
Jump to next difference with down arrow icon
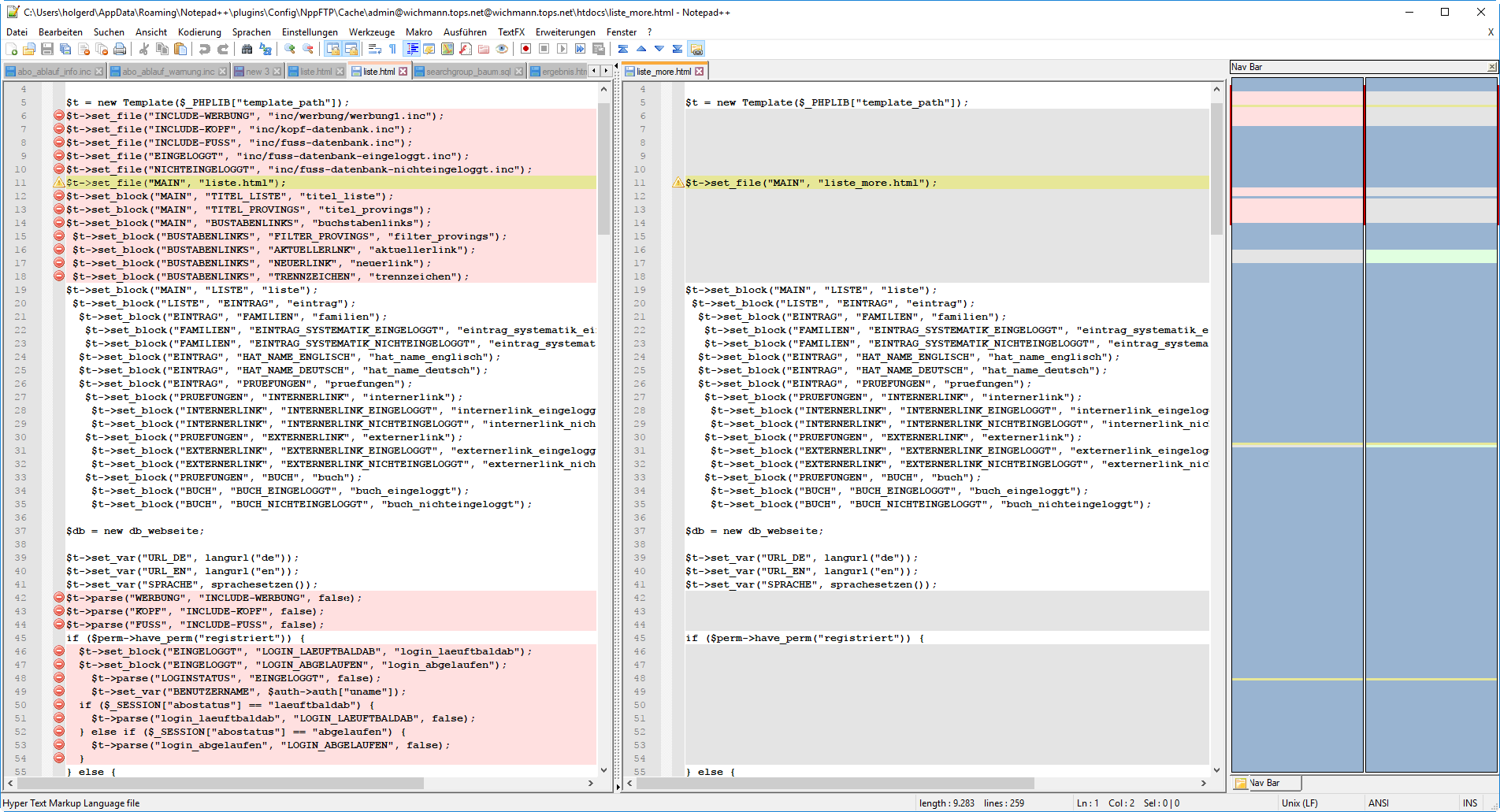659,49
